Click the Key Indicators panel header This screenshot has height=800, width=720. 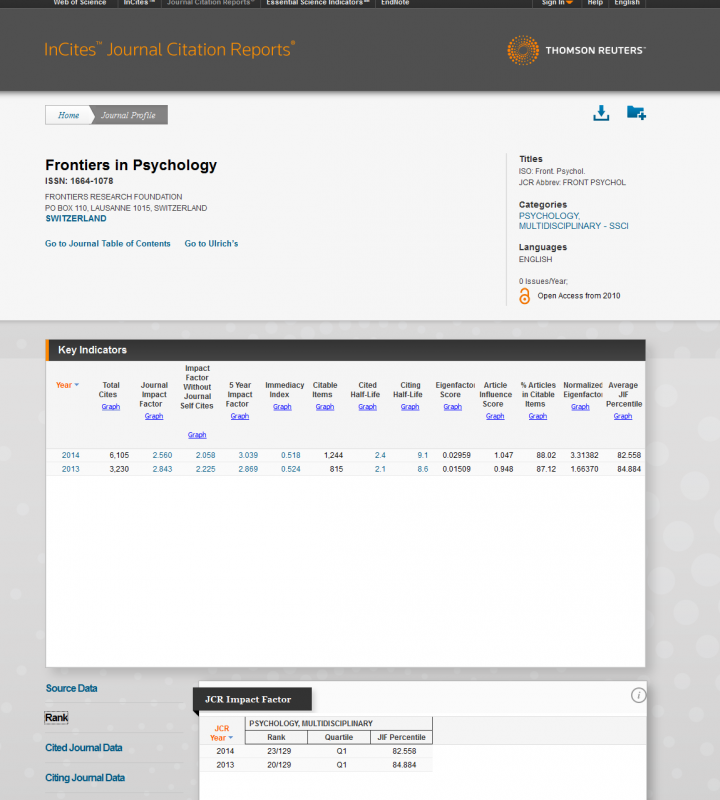click(x=345, y=350)
